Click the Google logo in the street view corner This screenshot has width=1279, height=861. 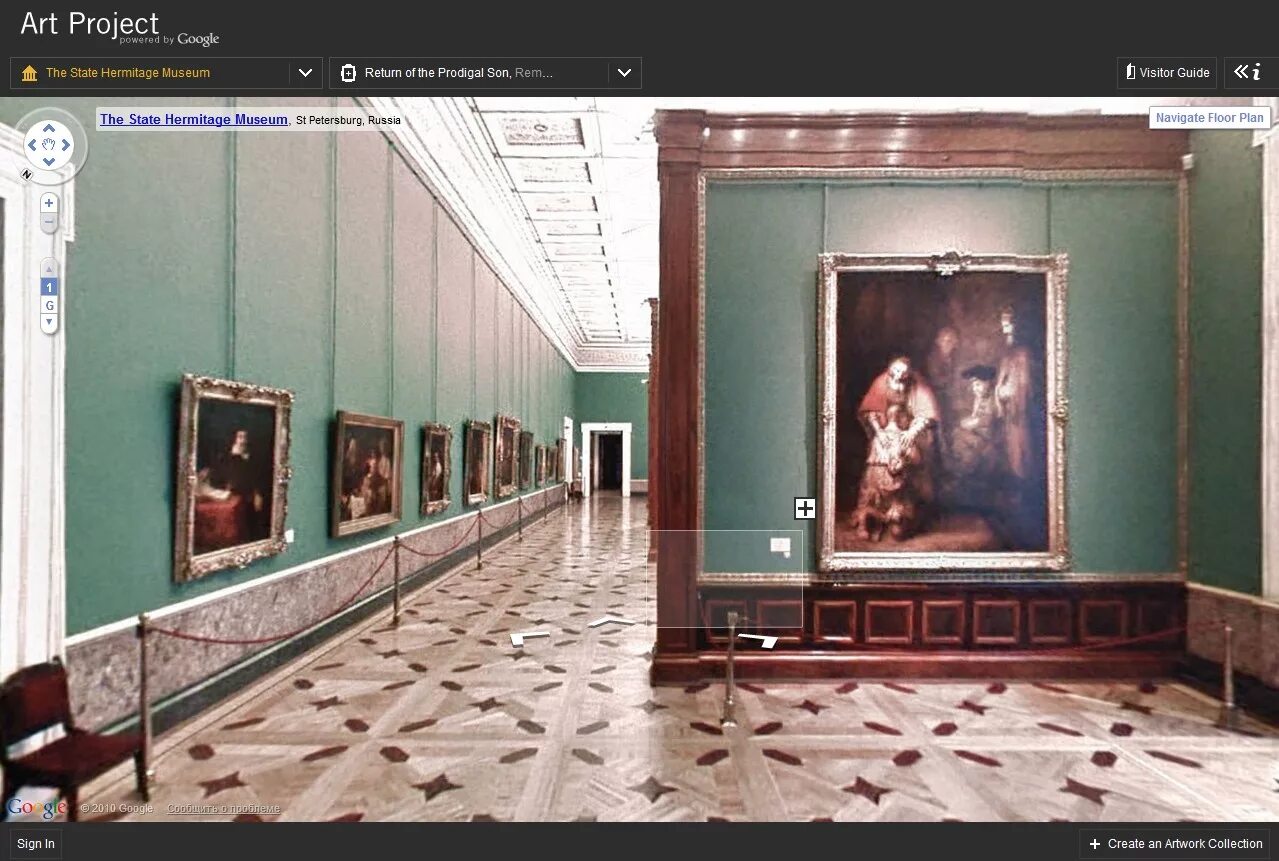[x=36, y=808]
